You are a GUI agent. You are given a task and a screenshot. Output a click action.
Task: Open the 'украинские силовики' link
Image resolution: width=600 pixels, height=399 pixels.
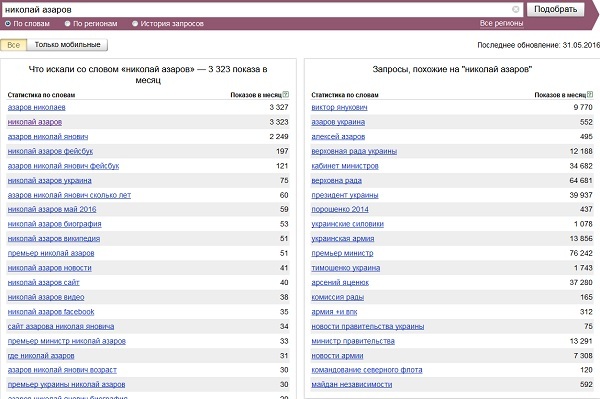(347, 224)
